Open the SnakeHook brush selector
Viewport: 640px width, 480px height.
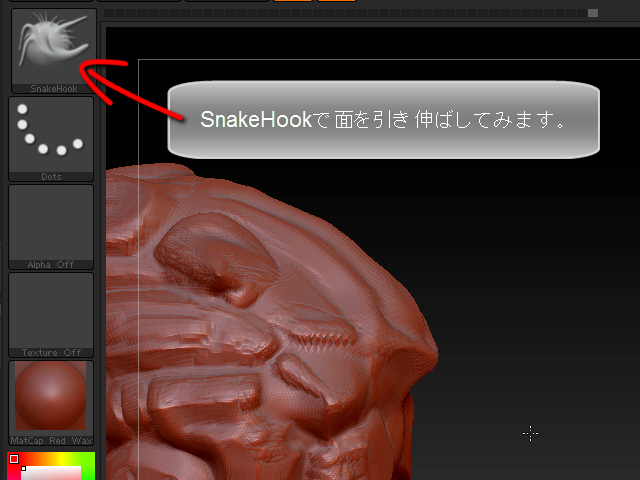click(54, 51)
